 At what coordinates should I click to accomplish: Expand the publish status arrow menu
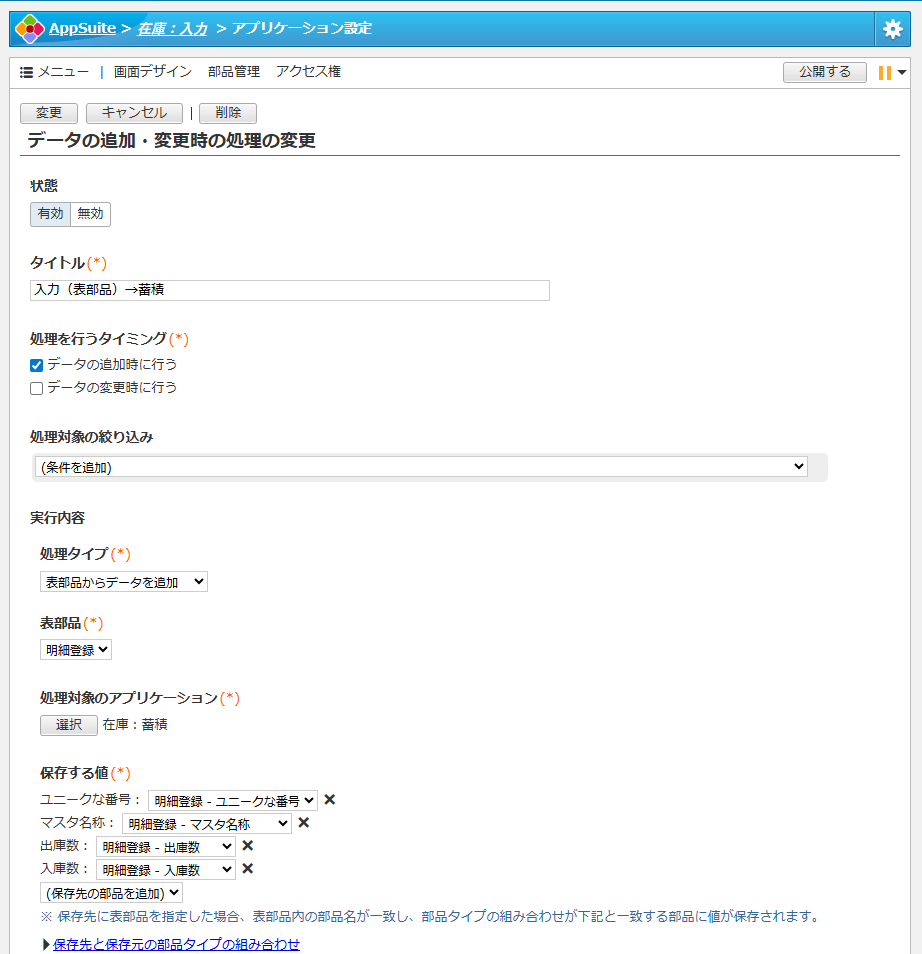click(902, 72)
